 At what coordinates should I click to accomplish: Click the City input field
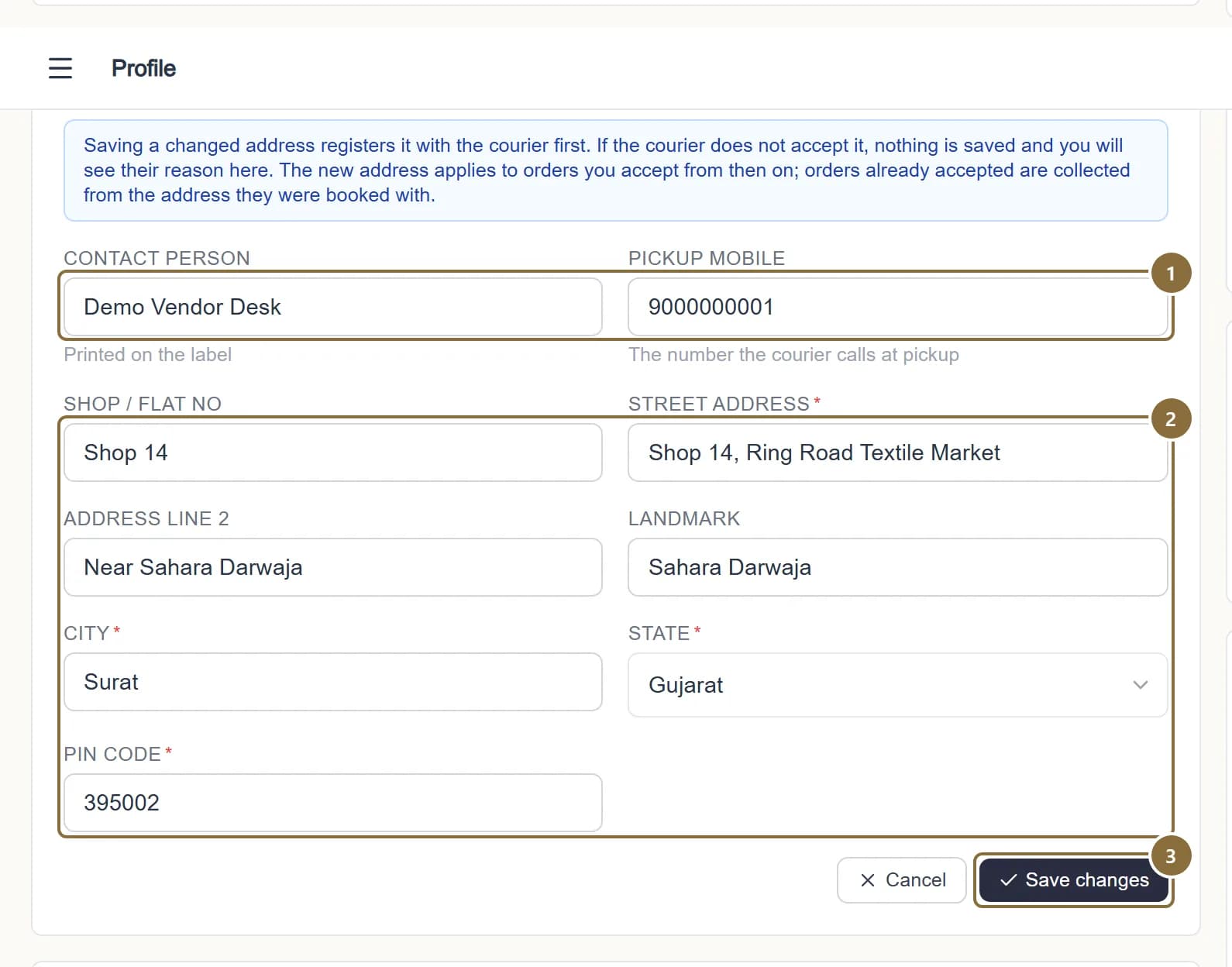pos(333,682)
